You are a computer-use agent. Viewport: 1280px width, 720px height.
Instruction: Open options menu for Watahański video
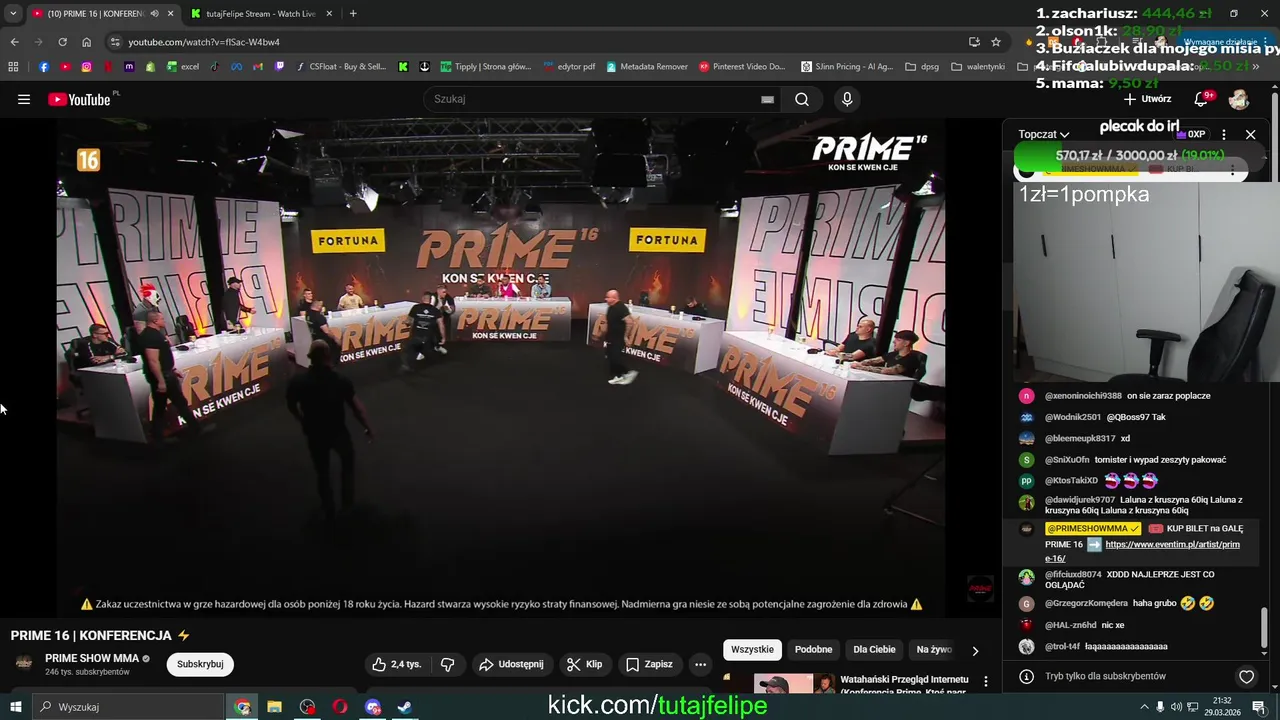point(986,681)
